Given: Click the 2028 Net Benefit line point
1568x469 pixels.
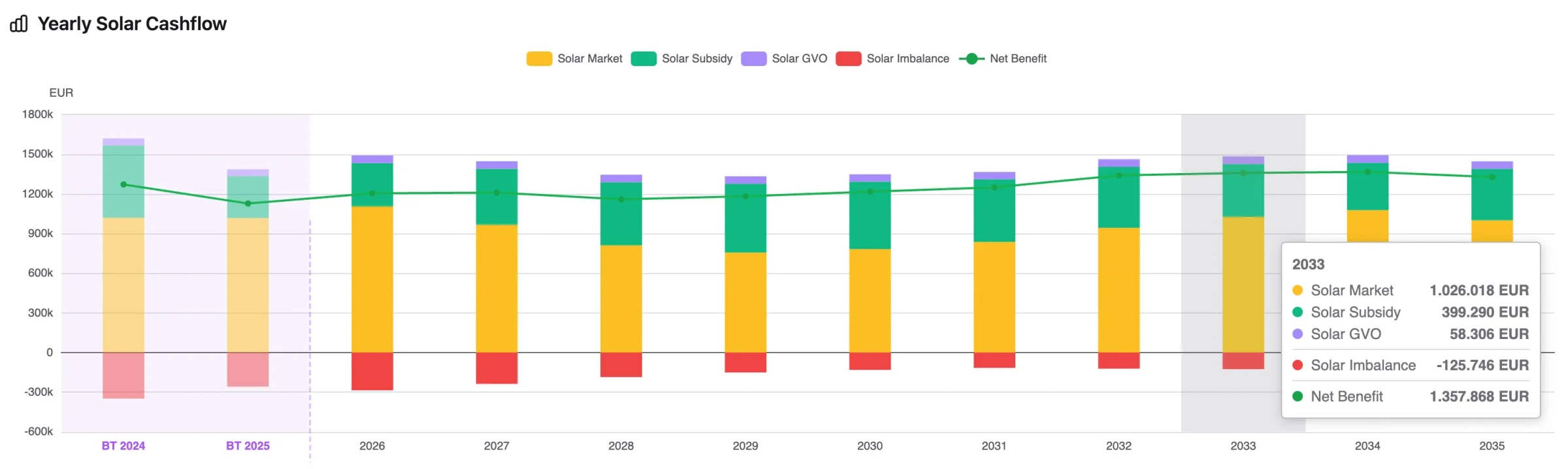Looking at the screenshot, I should (x=621, y=199).
